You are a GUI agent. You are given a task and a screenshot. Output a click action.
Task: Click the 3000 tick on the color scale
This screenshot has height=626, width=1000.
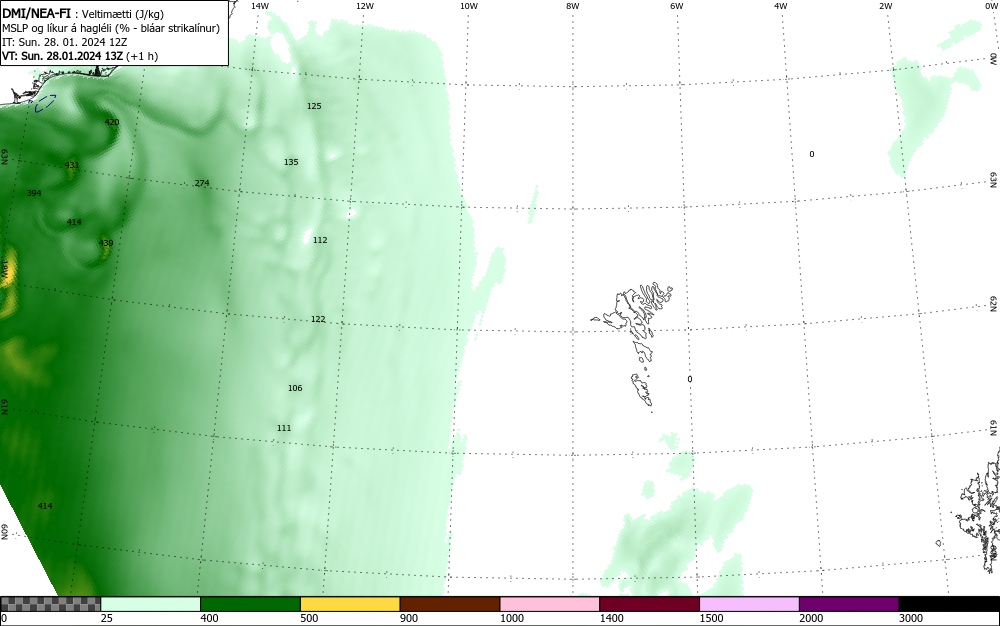coord(911,618)
